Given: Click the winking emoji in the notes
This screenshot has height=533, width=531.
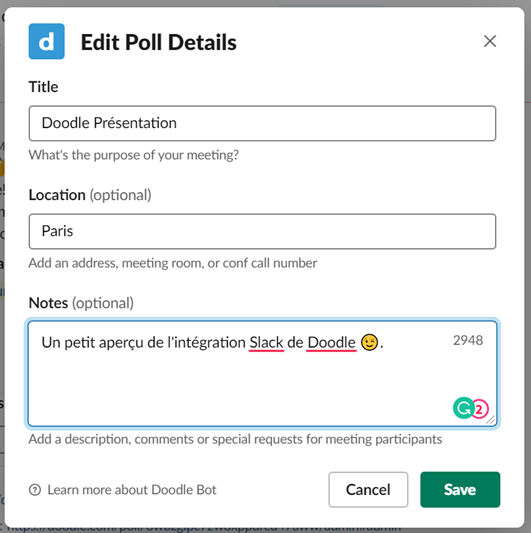Looking at the screenshot, I should 370,342.
